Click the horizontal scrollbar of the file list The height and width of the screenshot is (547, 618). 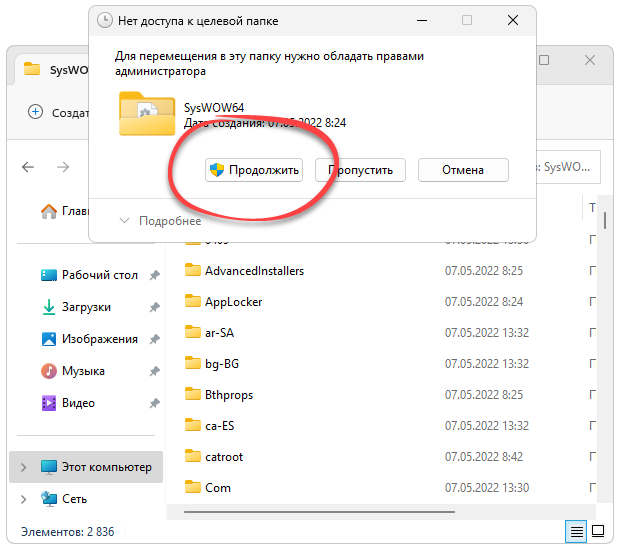[x=319, y=512]
